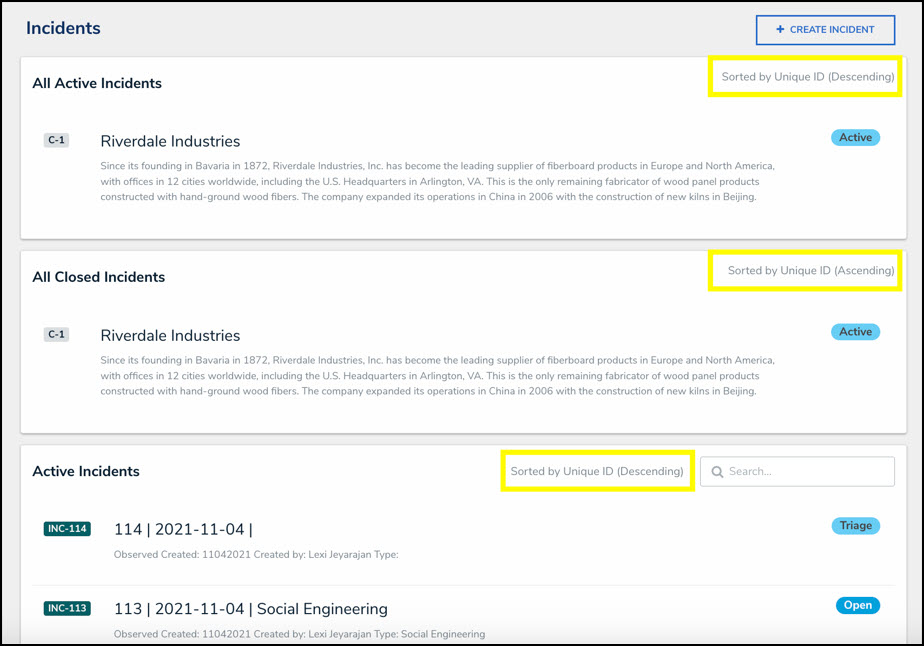
Task: Open incident 113 Social Engineering
Action: point(250,609)
